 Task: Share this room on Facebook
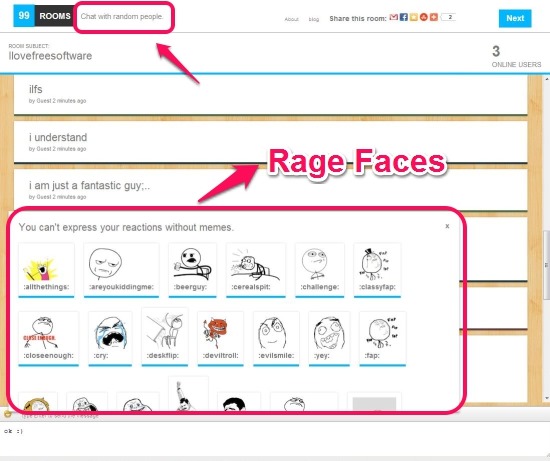pyautogui.click(x=404, y=17)
